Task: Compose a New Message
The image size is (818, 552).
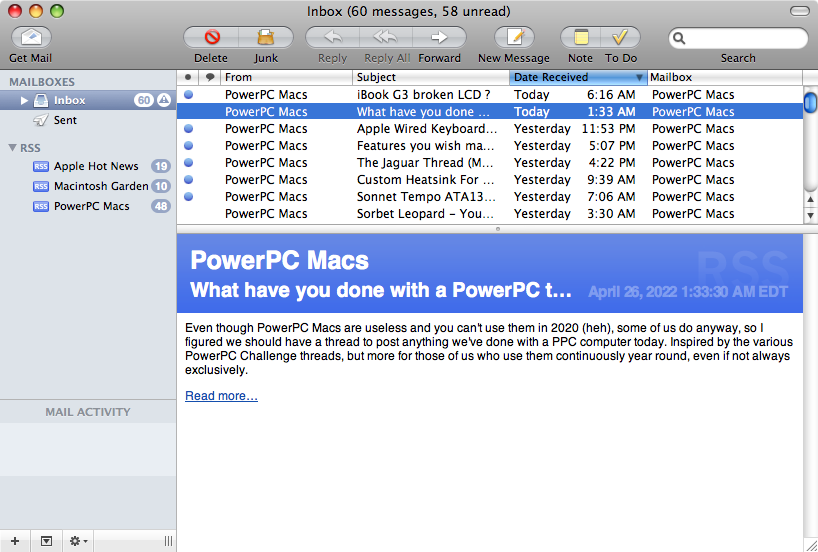Action: (x=514, y=38)
